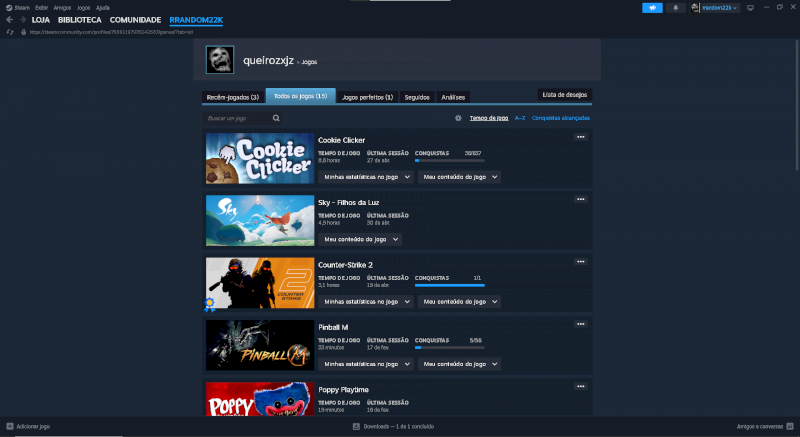This screenshot has height=437, width=800.
Task: Click the Downloads icon in the bottom bar
Action: tap(356, 426)
